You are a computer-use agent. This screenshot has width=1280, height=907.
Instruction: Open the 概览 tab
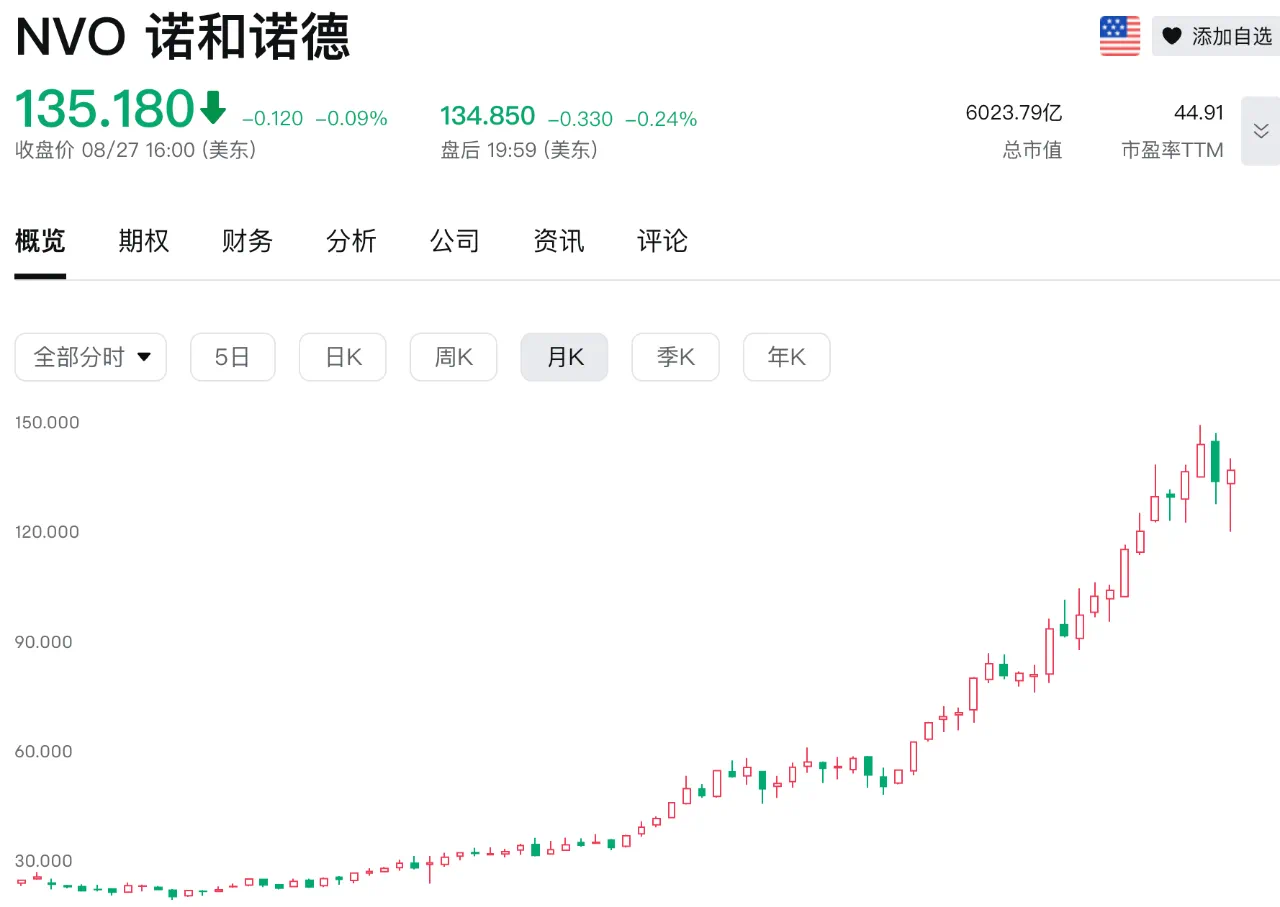tap(40, 241)
